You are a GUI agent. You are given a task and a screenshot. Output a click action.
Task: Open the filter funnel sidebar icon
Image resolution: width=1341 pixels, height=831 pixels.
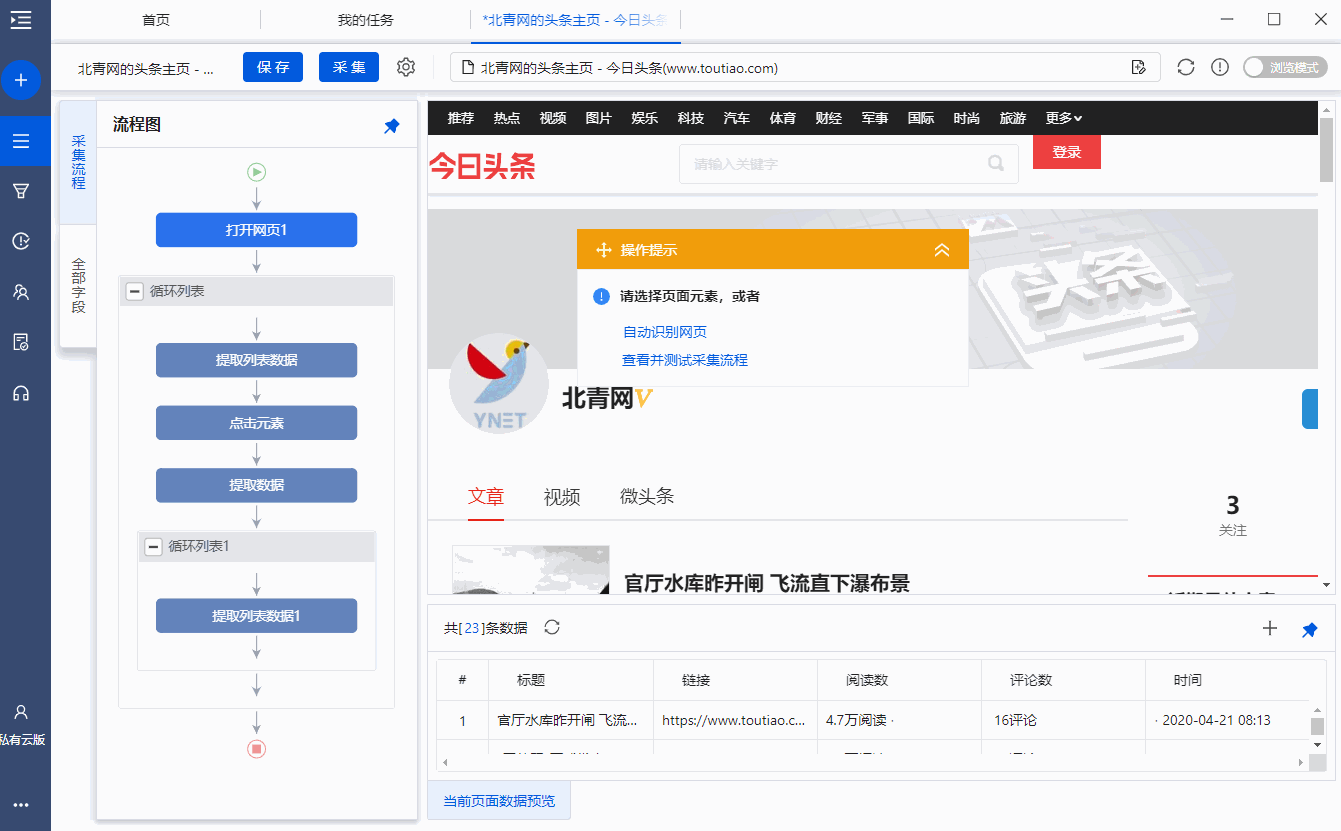(x=21, y=191)
